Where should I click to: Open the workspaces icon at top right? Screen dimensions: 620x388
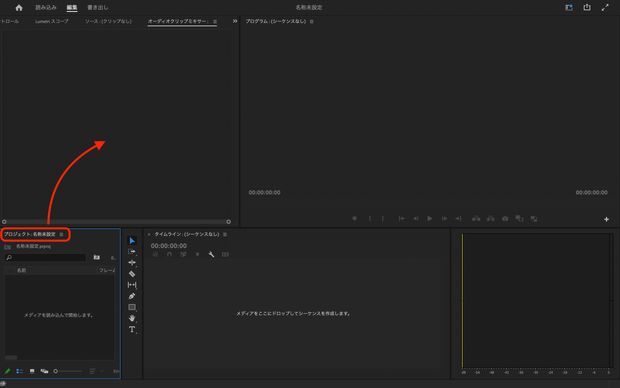[569, 8]
